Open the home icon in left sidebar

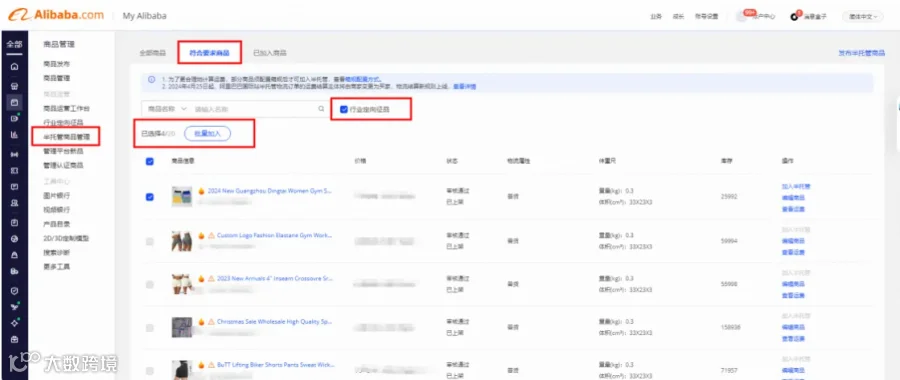point(14,67)
